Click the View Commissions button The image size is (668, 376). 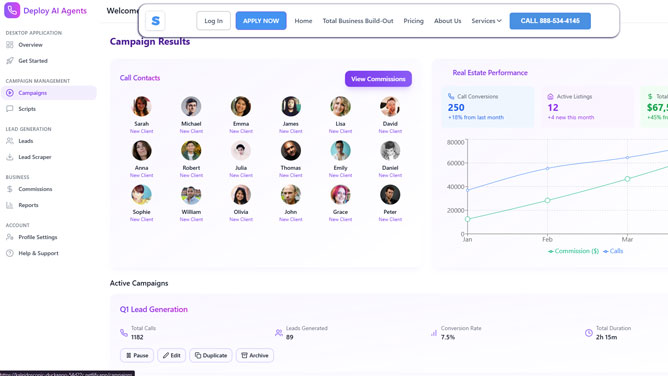378,79
